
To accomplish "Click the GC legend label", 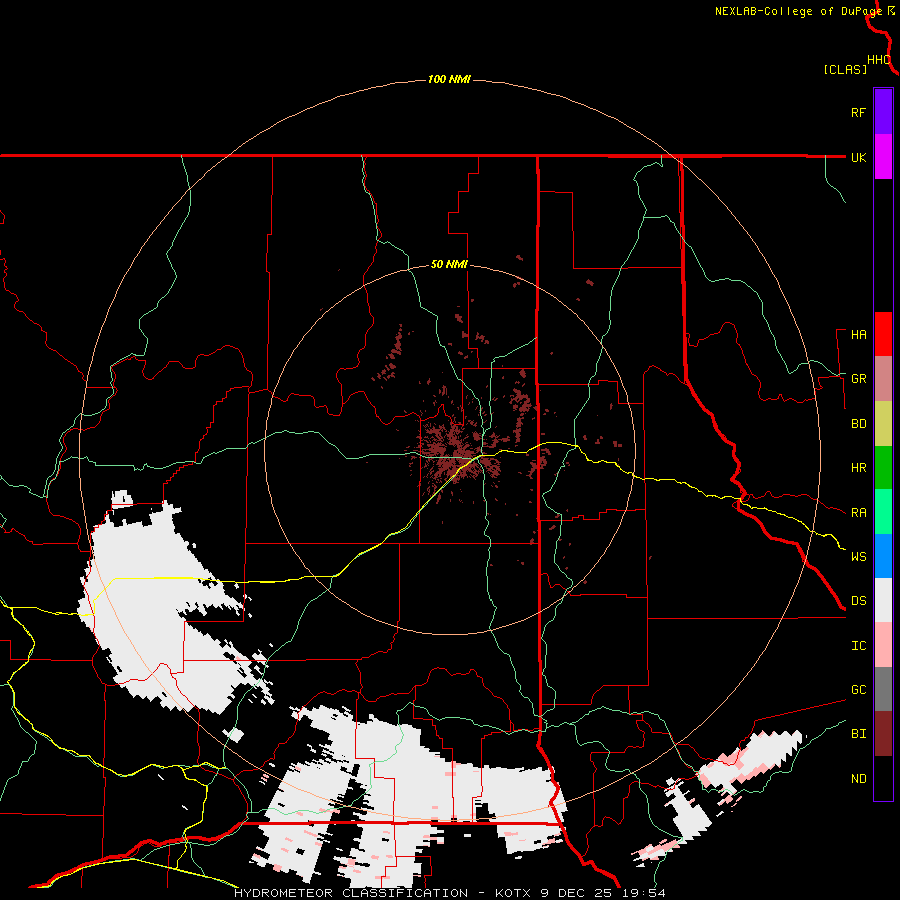I will pyautogui.click(x=858, y=690).
